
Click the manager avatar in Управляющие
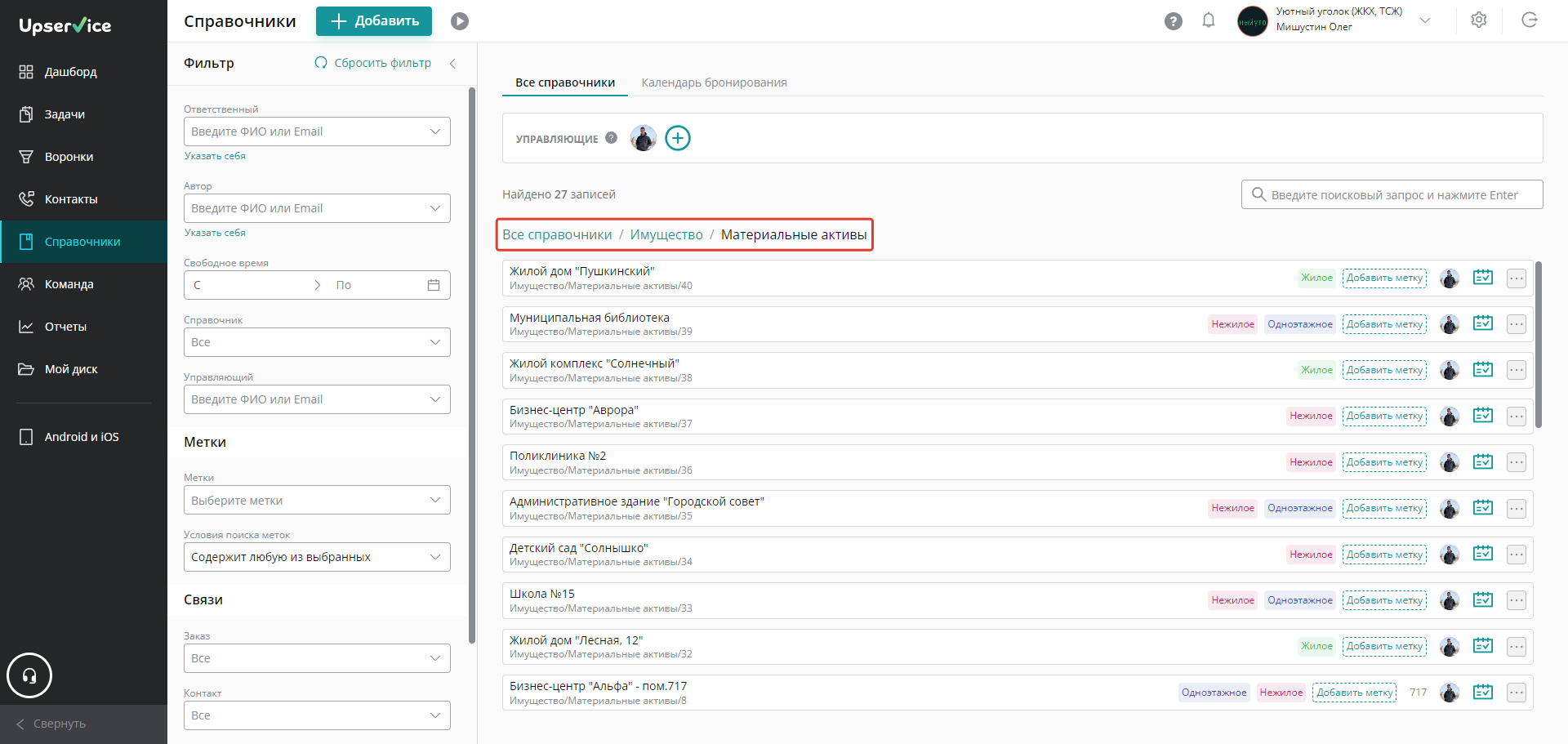(644, 138)
